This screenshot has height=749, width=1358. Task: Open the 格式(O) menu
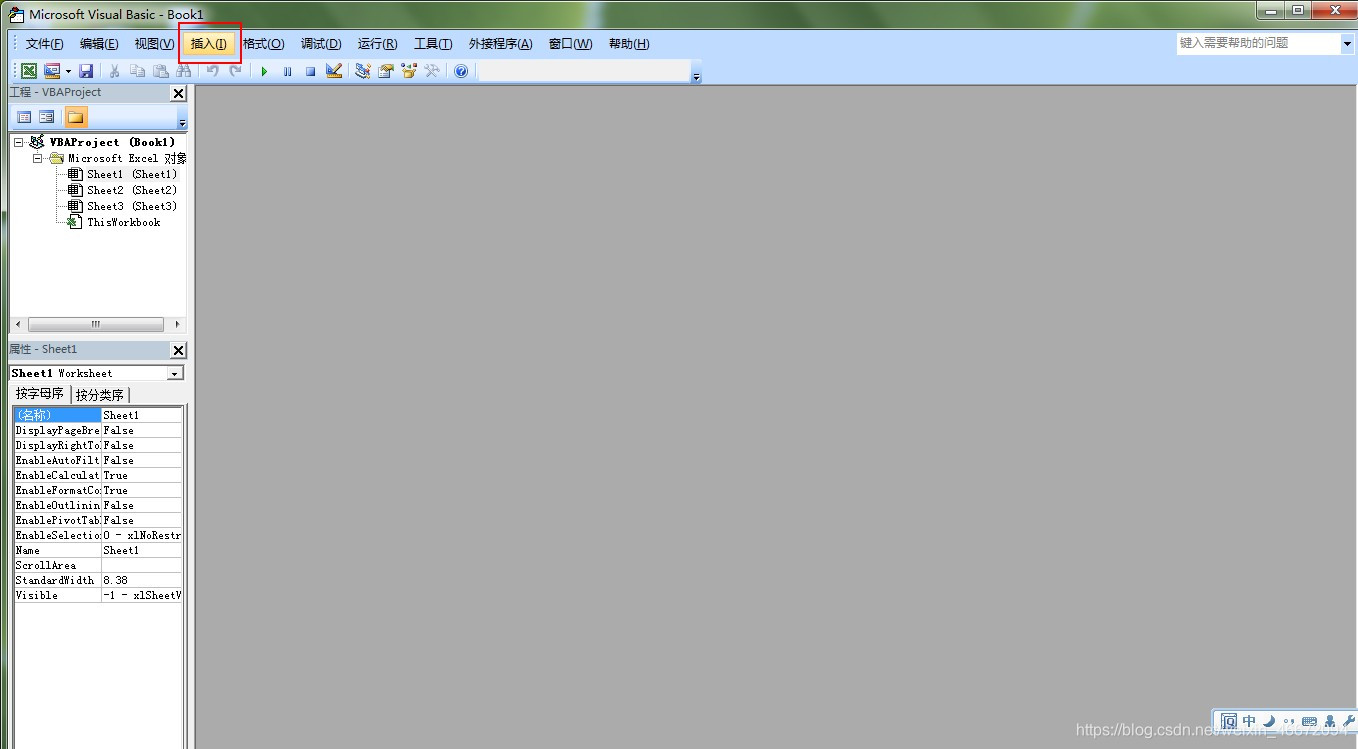(x=263, y=44)
